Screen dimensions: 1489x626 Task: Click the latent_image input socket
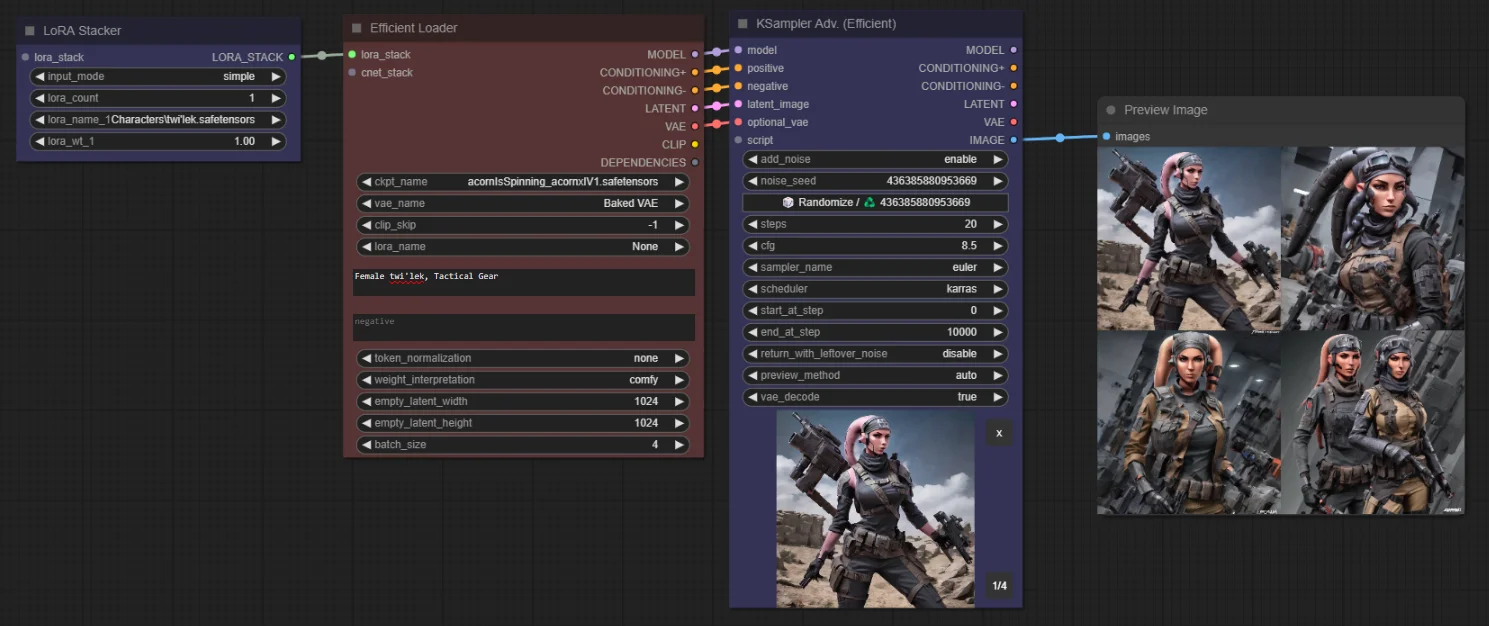[738, 104]
